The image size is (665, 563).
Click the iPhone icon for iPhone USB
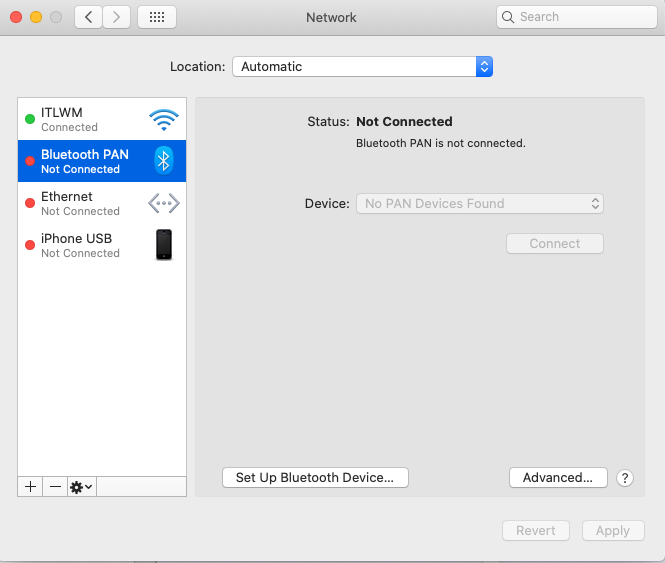click(x=163, y=245)
